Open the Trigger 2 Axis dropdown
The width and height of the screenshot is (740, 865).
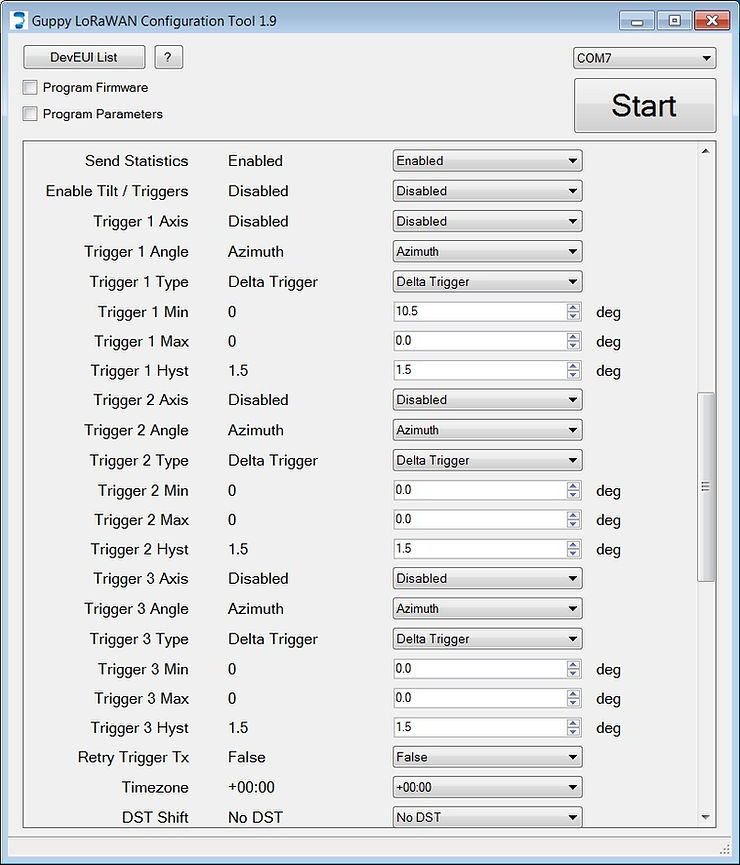(x=487, y=400)
